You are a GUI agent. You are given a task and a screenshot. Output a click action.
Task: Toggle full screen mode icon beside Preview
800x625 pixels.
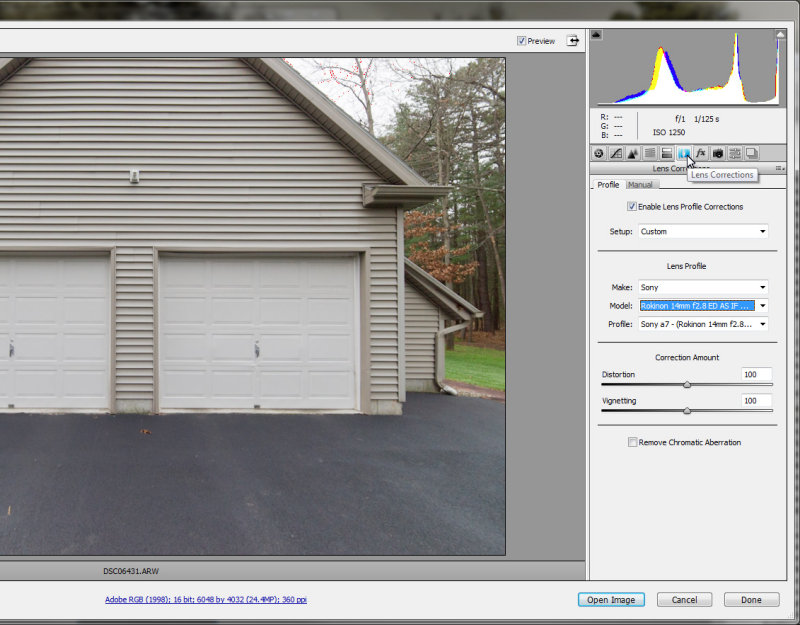pyautogui.click(x=573, y=41)
